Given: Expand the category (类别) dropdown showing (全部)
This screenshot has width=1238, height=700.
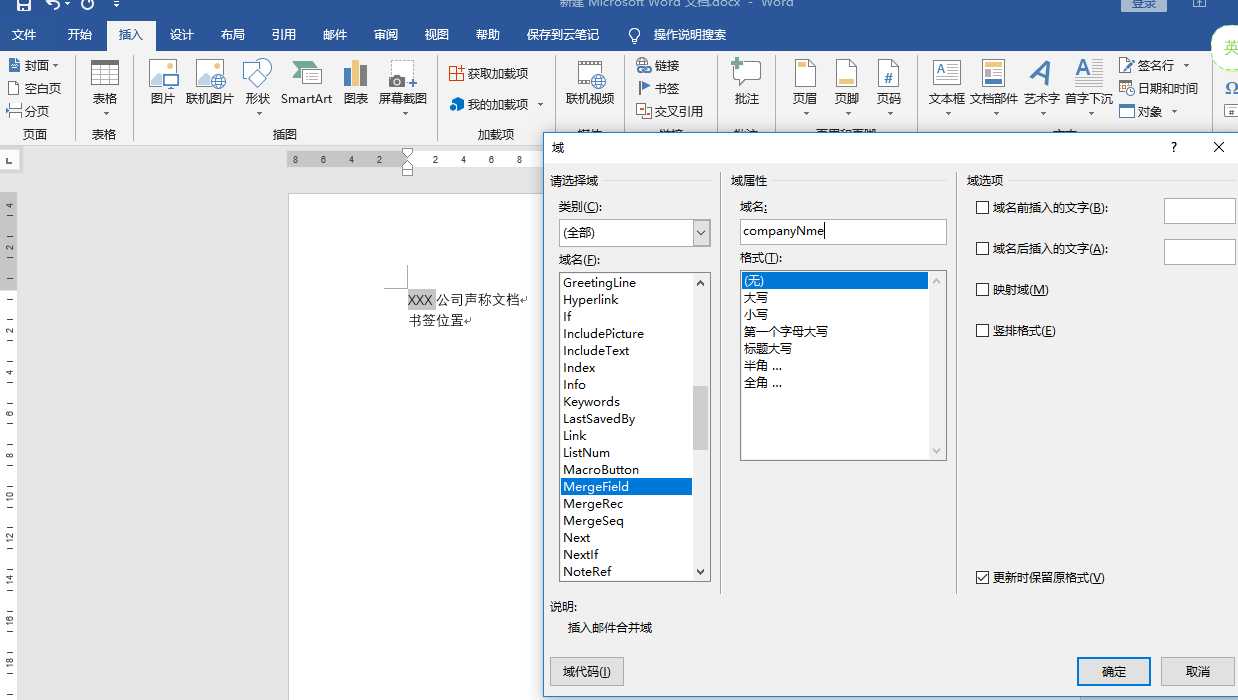Looking at the screenshot, I should [x=701, y=233].
